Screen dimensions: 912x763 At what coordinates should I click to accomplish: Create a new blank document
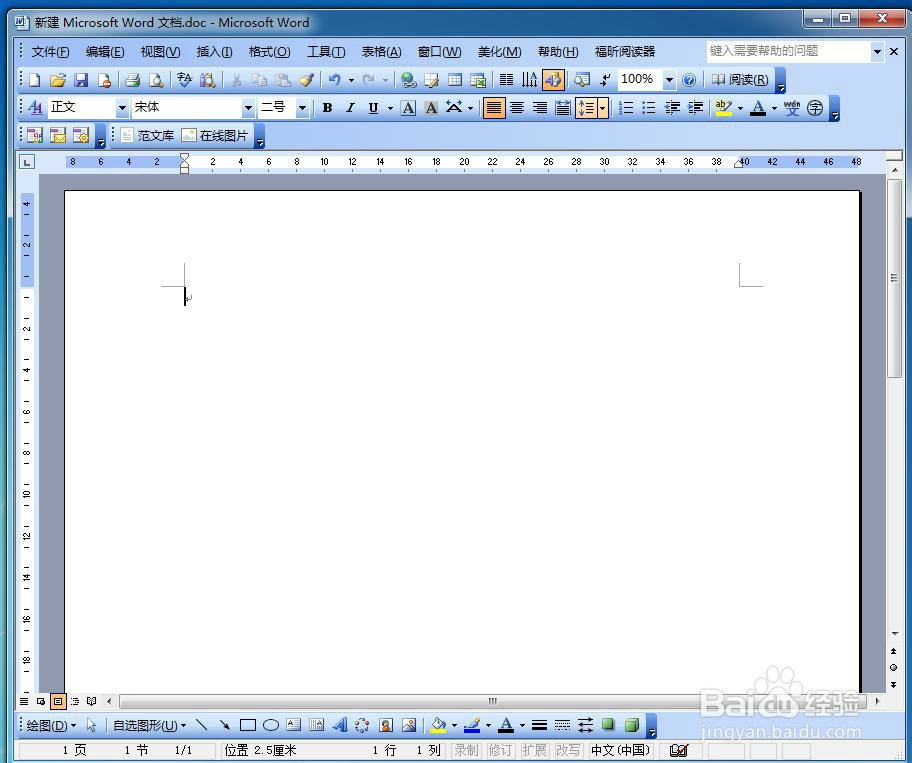pyautogui.click(x=34, y=80)
